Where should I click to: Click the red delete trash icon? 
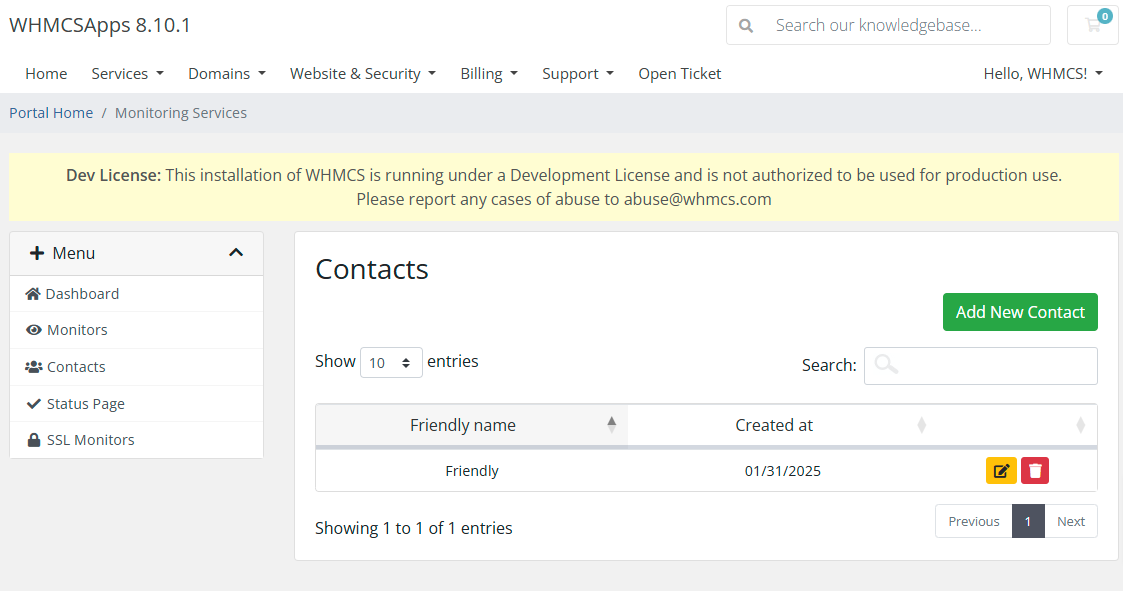1035,471
